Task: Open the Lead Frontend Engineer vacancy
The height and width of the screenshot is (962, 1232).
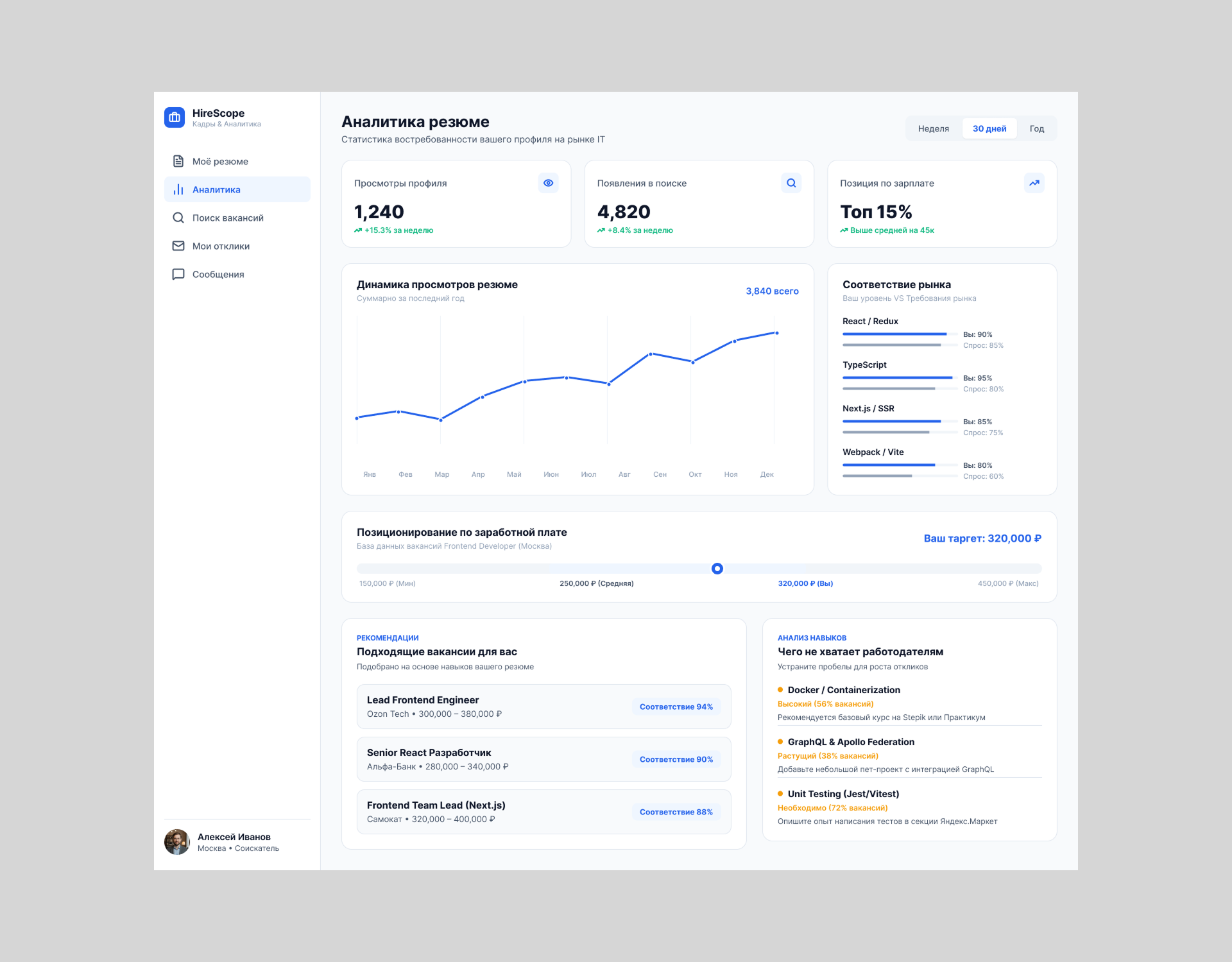Action: (x=544, y=707)
